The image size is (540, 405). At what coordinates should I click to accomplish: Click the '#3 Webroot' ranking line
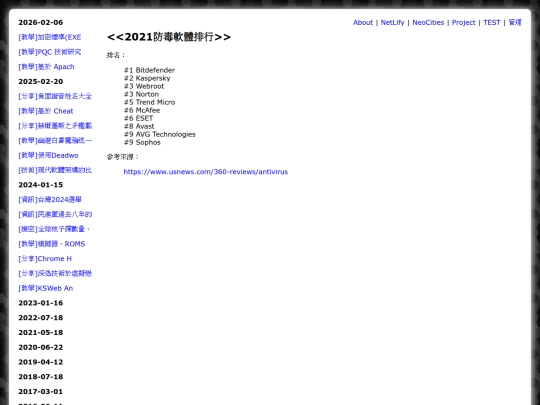coord(144,86)
